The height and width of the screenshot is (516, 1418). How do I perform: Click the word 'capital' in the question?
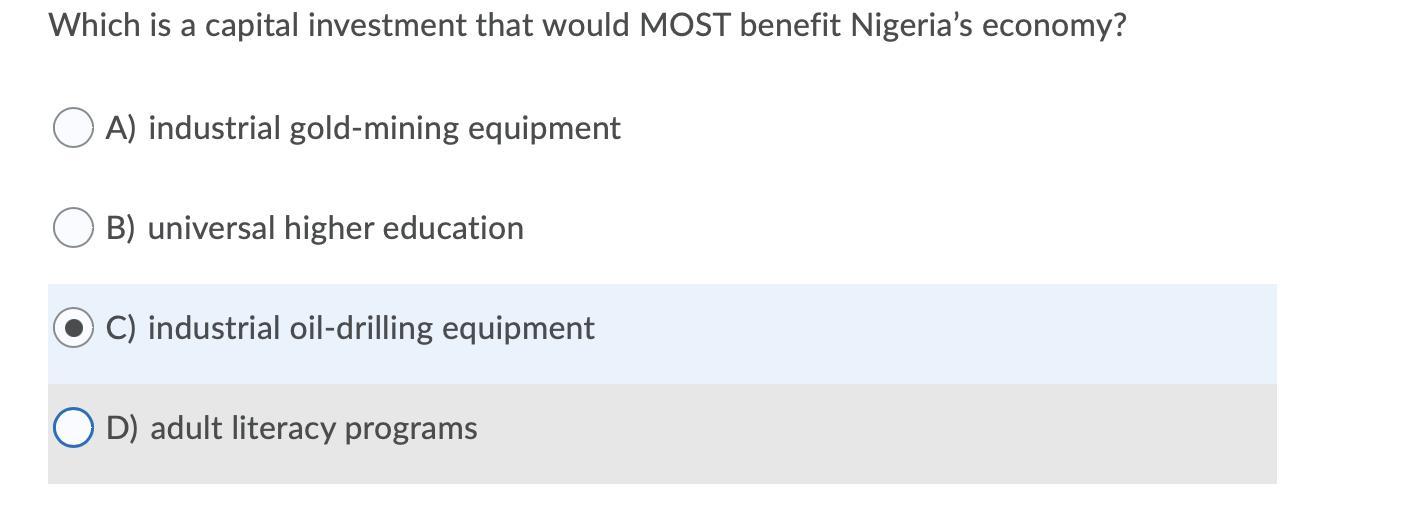coord(251,25)
